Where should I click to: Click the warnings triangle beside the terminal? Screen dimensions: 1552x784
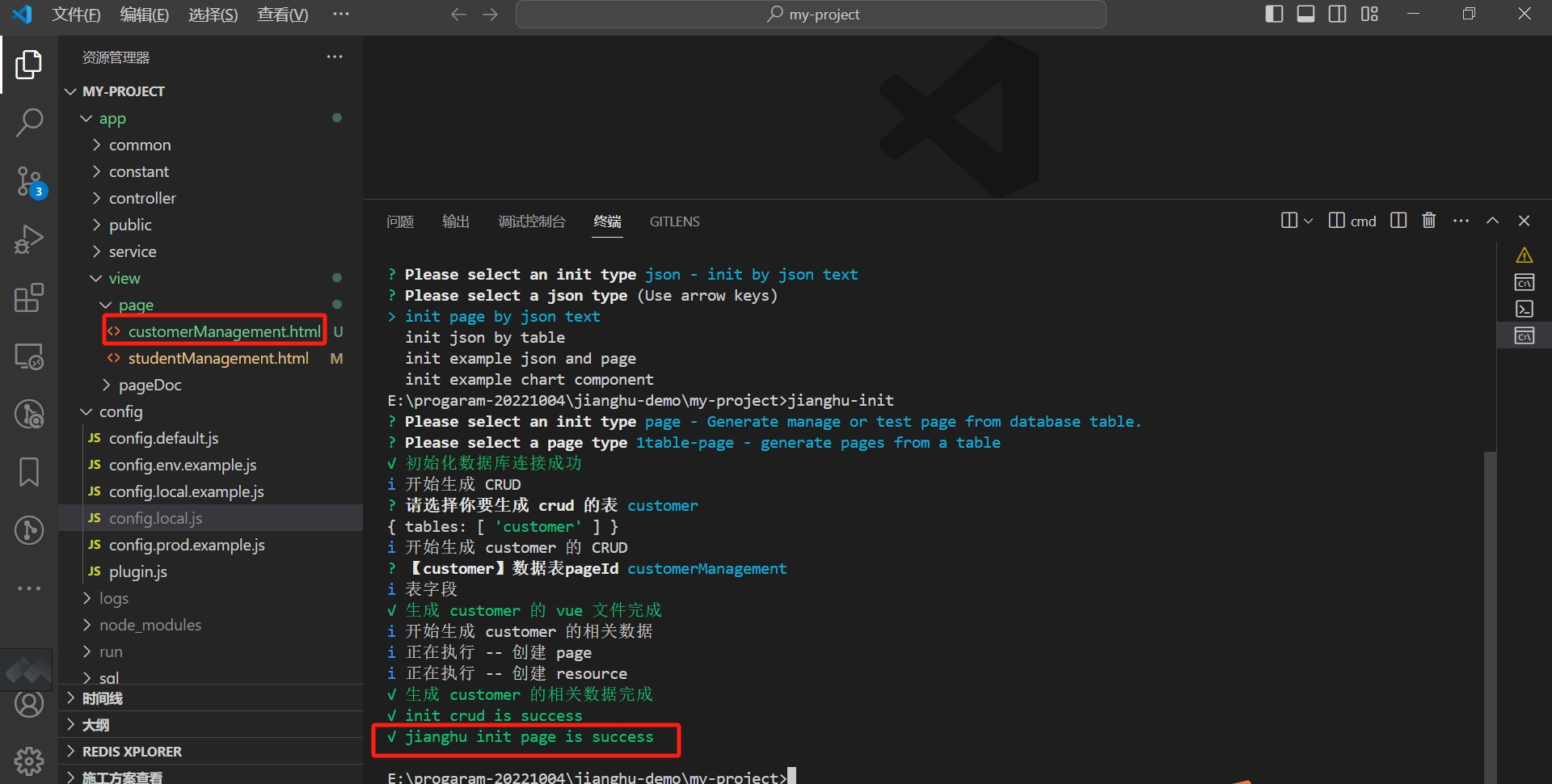pyautogui.click(x=1525, y=255)
